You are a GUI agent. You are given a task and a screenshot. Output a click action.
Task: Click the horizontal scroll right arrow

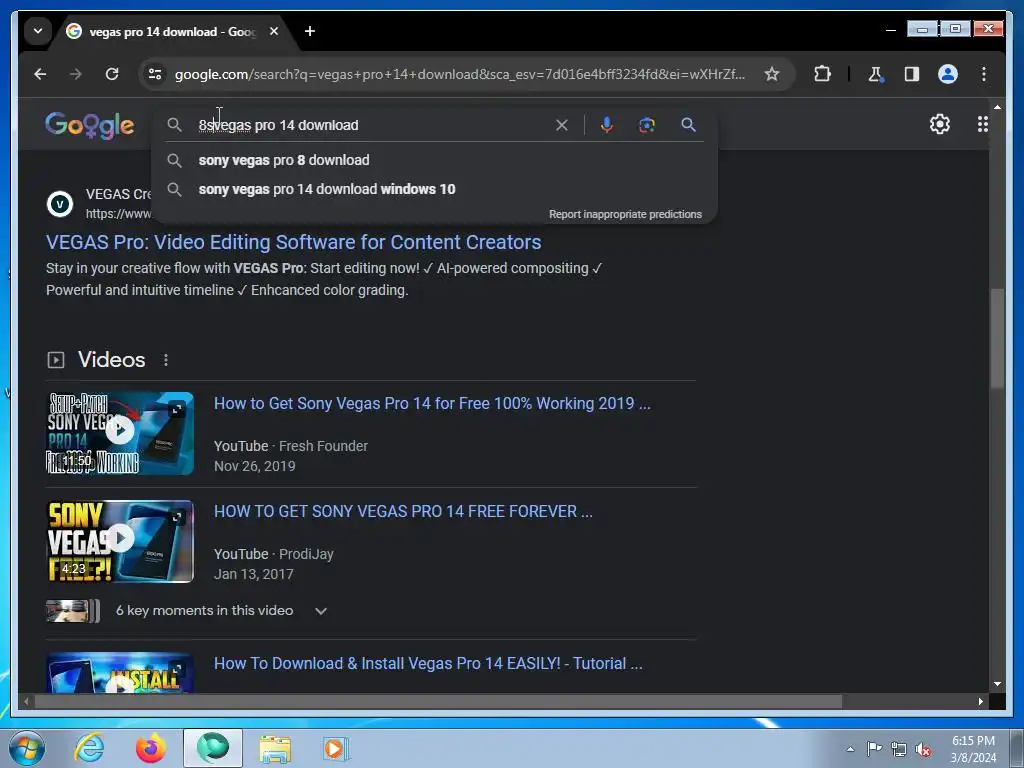(981, 701)
